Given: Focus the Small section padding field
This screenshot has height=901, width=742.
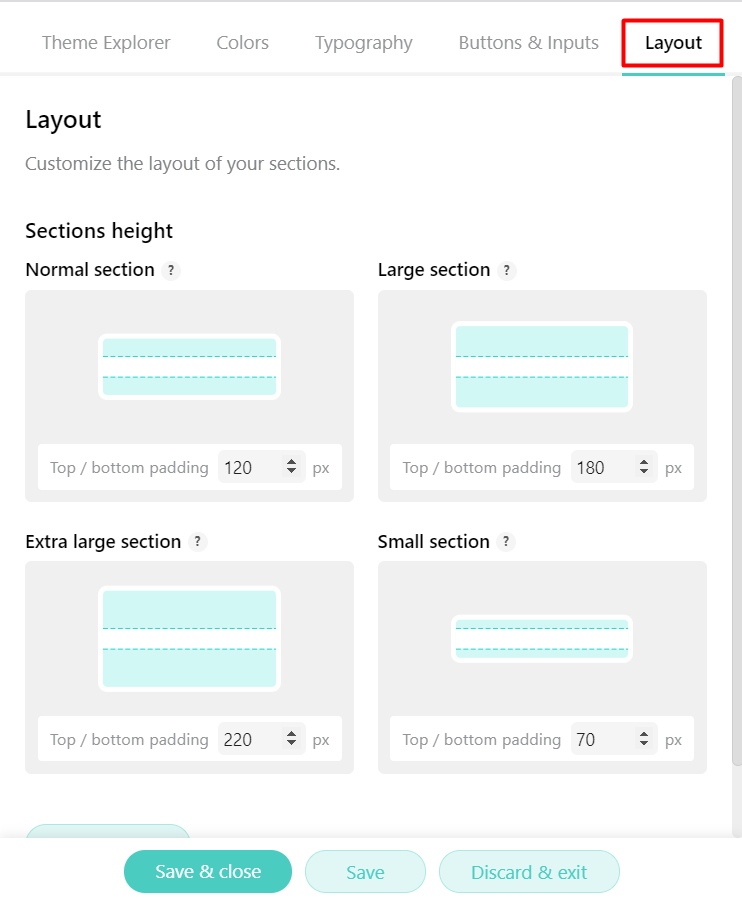Looking at the screenshot, I should (x=600, y=740).
